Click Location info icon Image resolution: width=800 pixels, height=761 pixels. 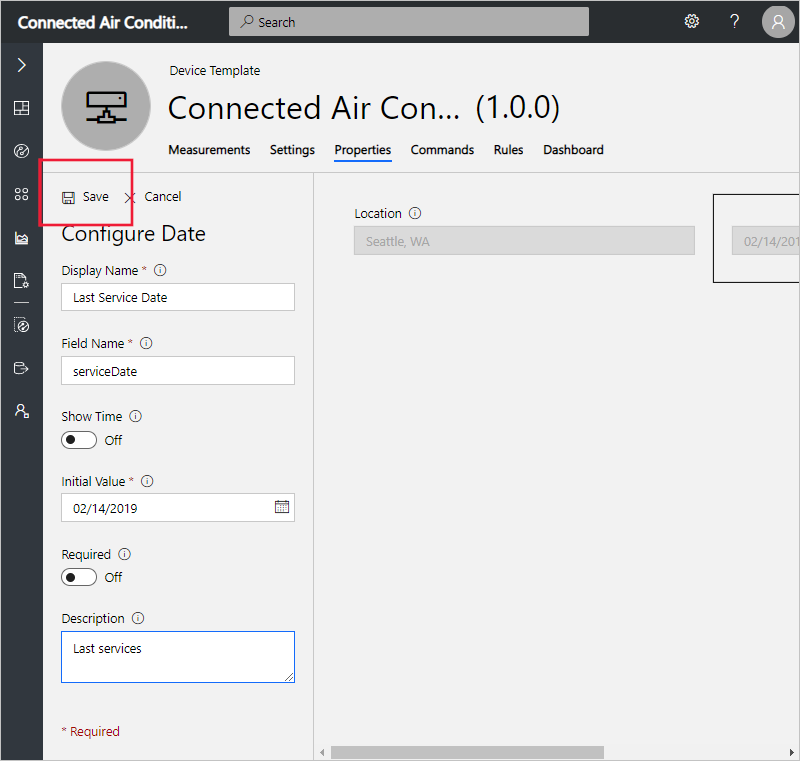coord(415,213)
